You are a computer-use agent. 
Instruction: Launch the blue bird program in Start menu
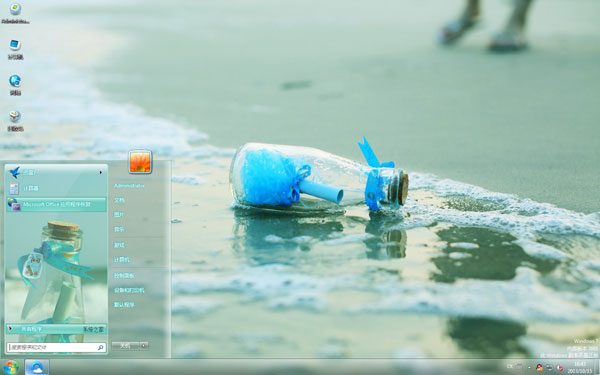coord(56,173)
